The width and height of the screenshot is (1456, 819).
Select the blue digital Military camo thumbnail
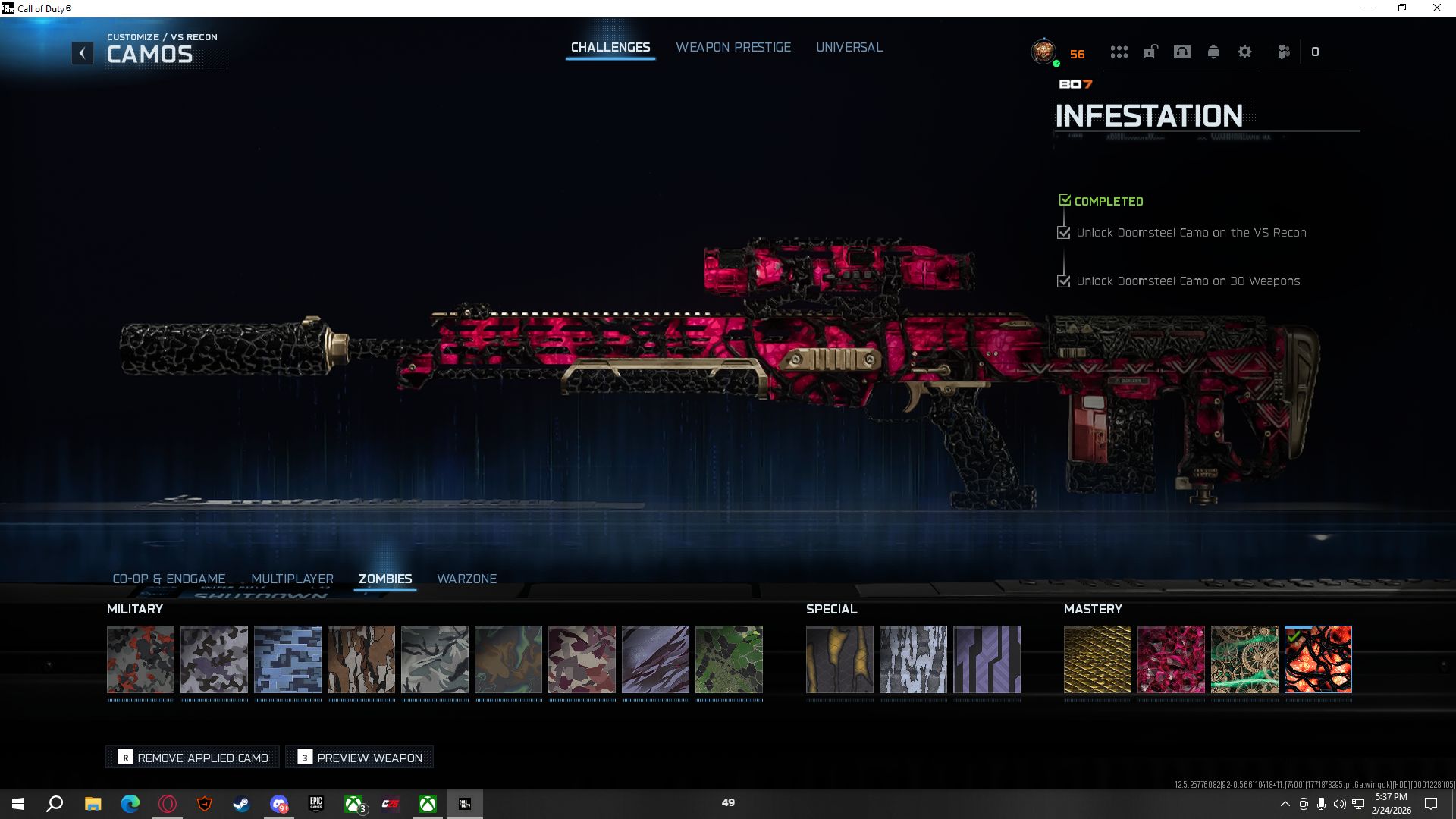[x=287, y=659]
